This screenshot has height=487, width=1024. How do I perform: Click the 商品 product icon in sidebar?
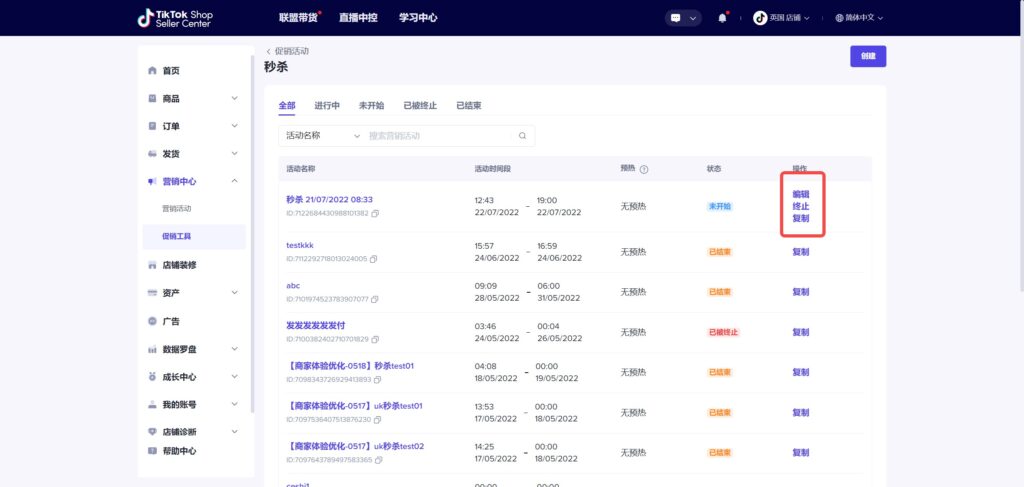[152, 99]
